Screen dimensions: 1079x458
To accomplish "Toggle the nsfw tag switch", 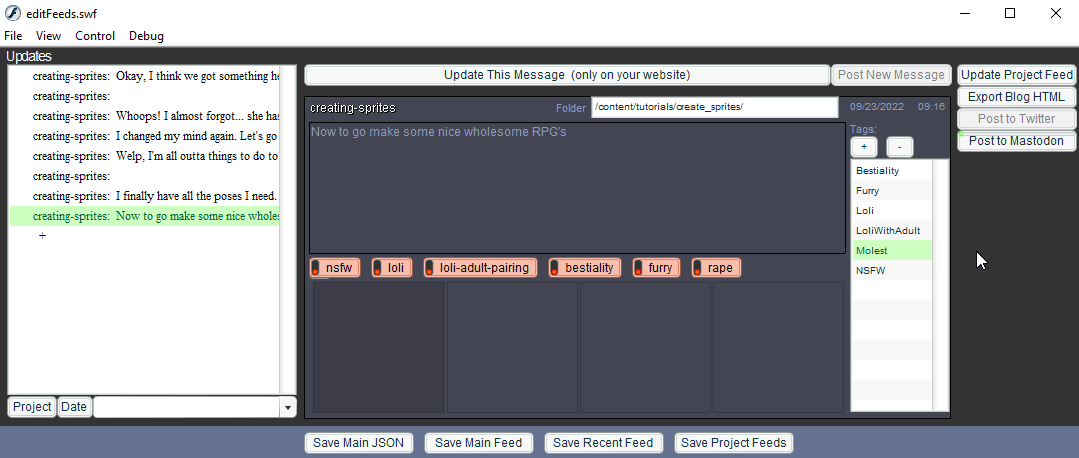I will [333, 268].
